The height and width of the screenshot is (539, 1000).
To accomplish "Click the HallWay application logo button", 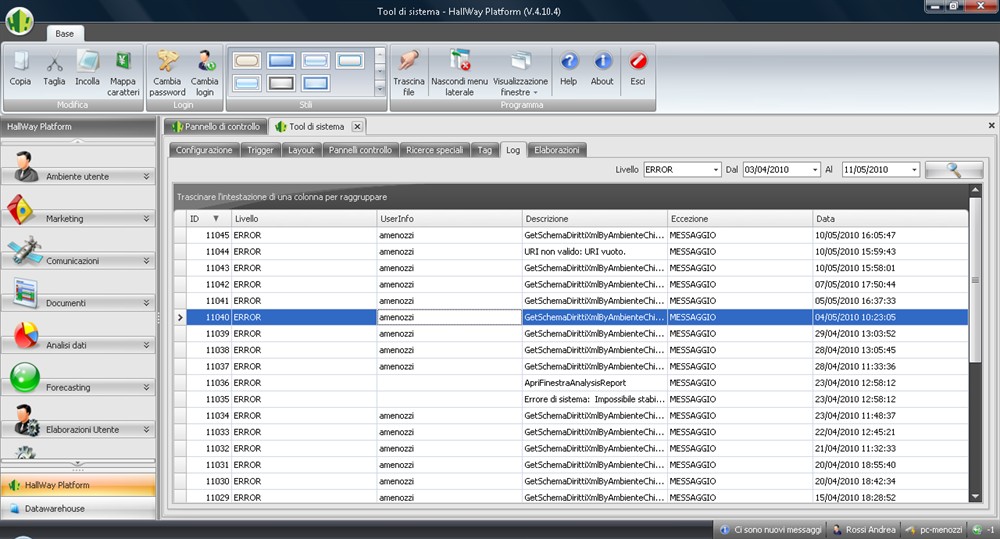I will tap(20, 20).
